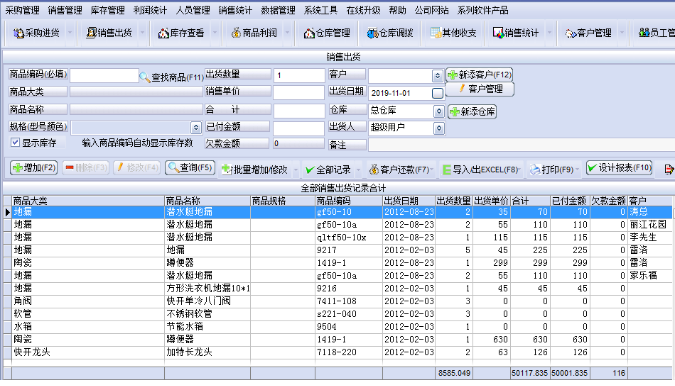The height and width of the screenshot is (386, 675).
Task: Expand the 规格(型号颜色) dropdown arrow
Action: click(196, 127)
